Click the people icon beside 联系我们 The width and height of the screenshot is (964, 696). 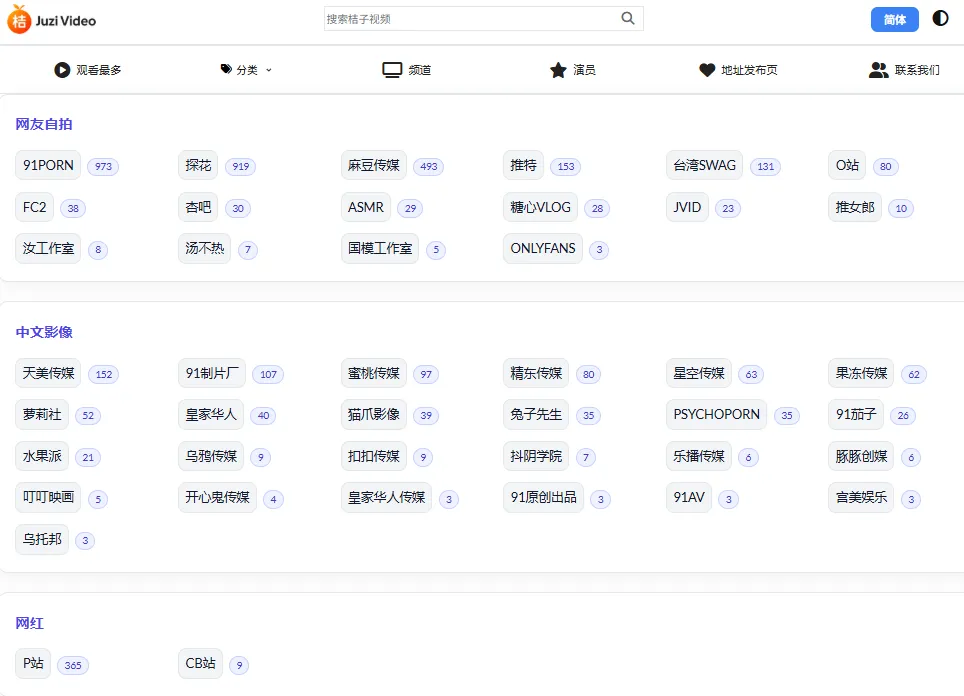tap(879, 69)
